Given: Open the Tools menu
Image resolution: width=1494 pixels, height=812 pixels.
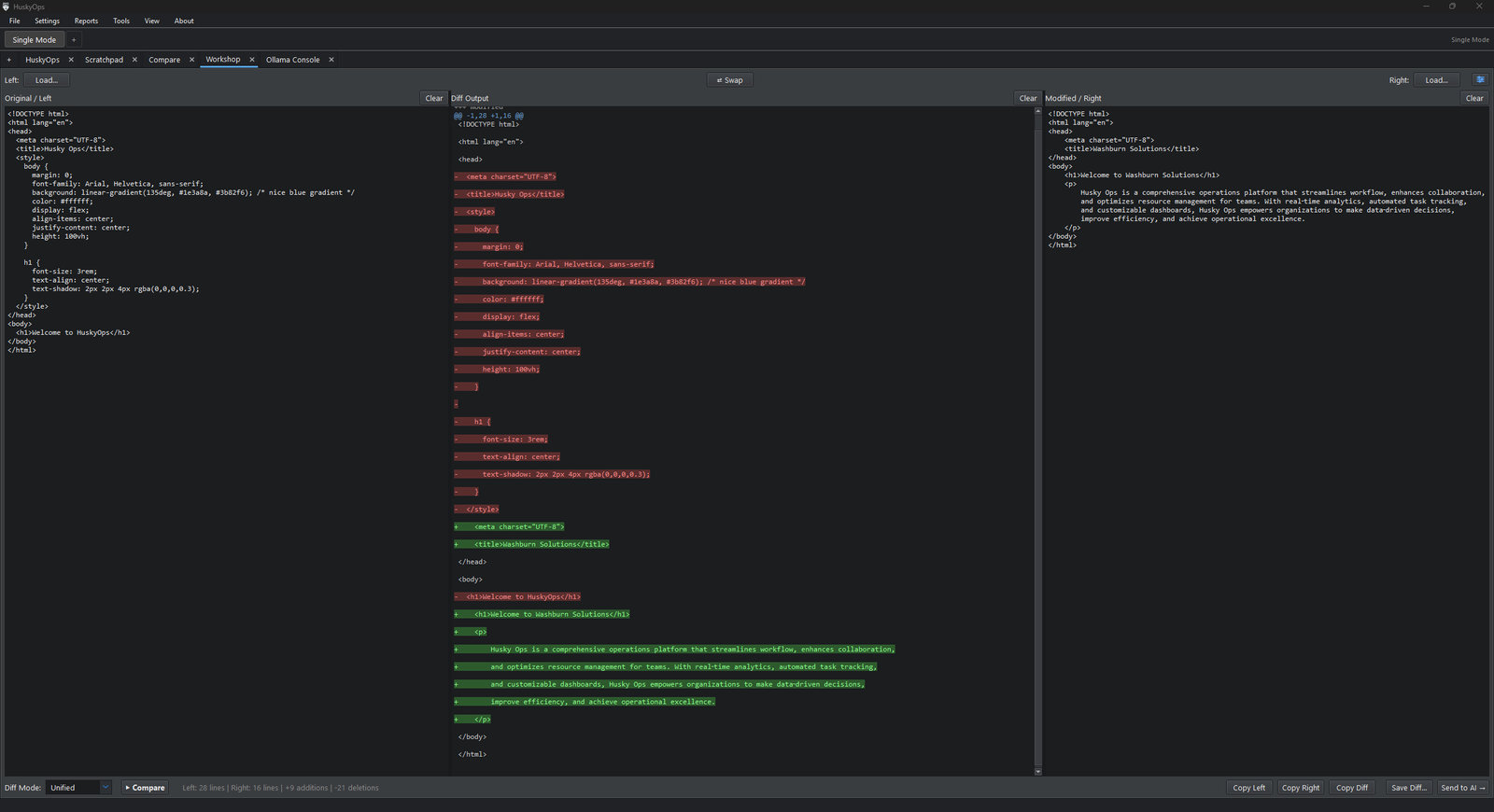Looking at the screenshot, I should coord(121,21).
